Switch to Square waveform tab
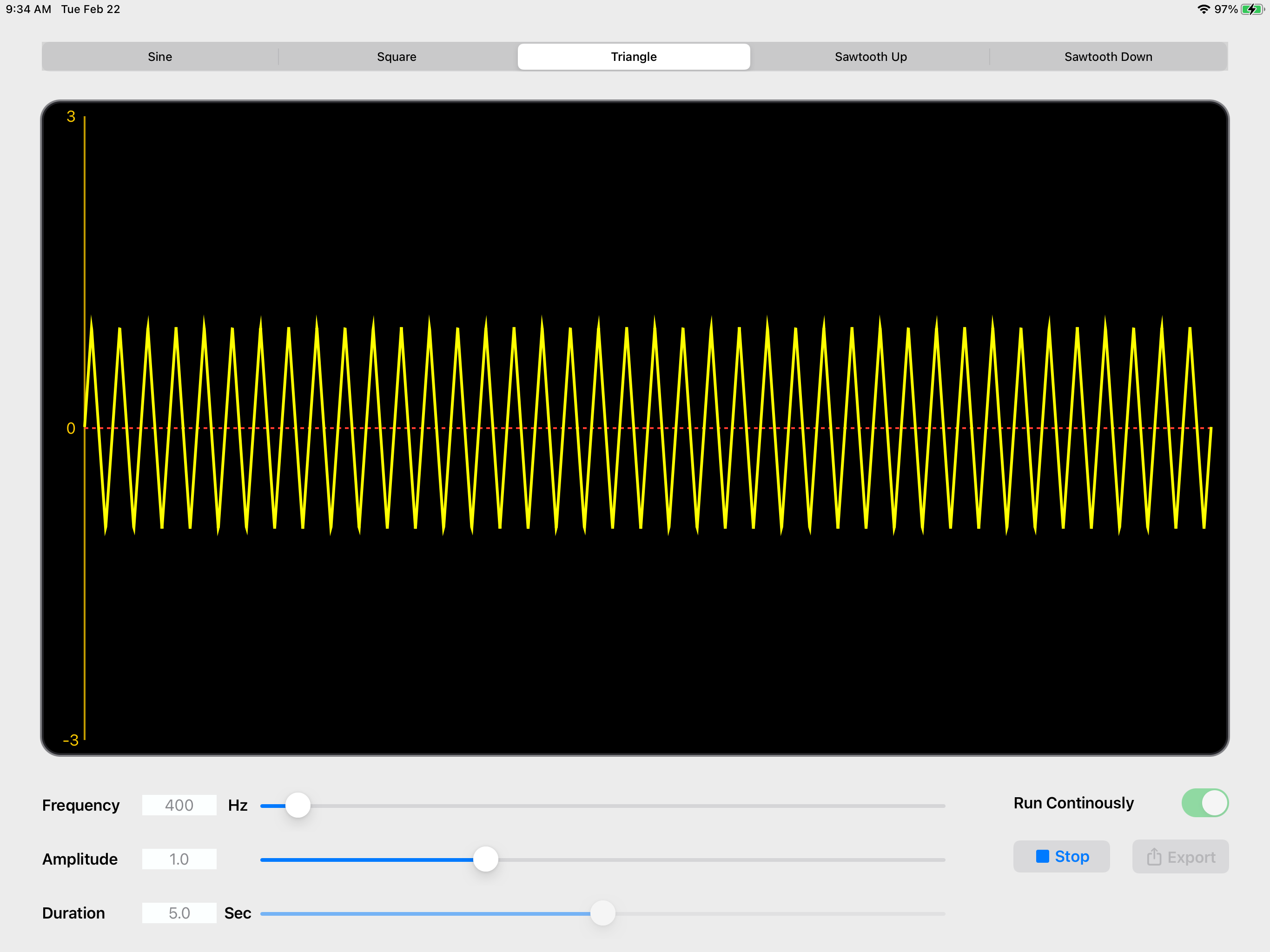The image size is (1270, 952). [x=396, y=57]
